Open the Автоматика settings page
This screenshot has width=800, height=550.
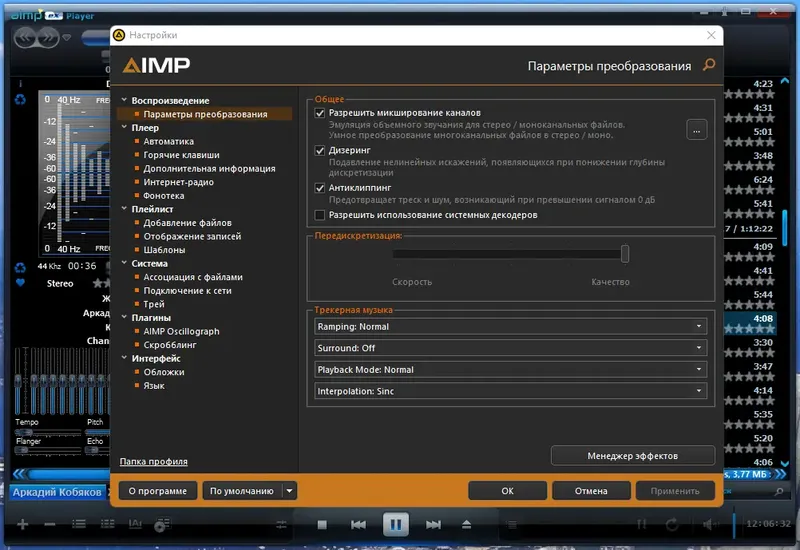[168, 141]
